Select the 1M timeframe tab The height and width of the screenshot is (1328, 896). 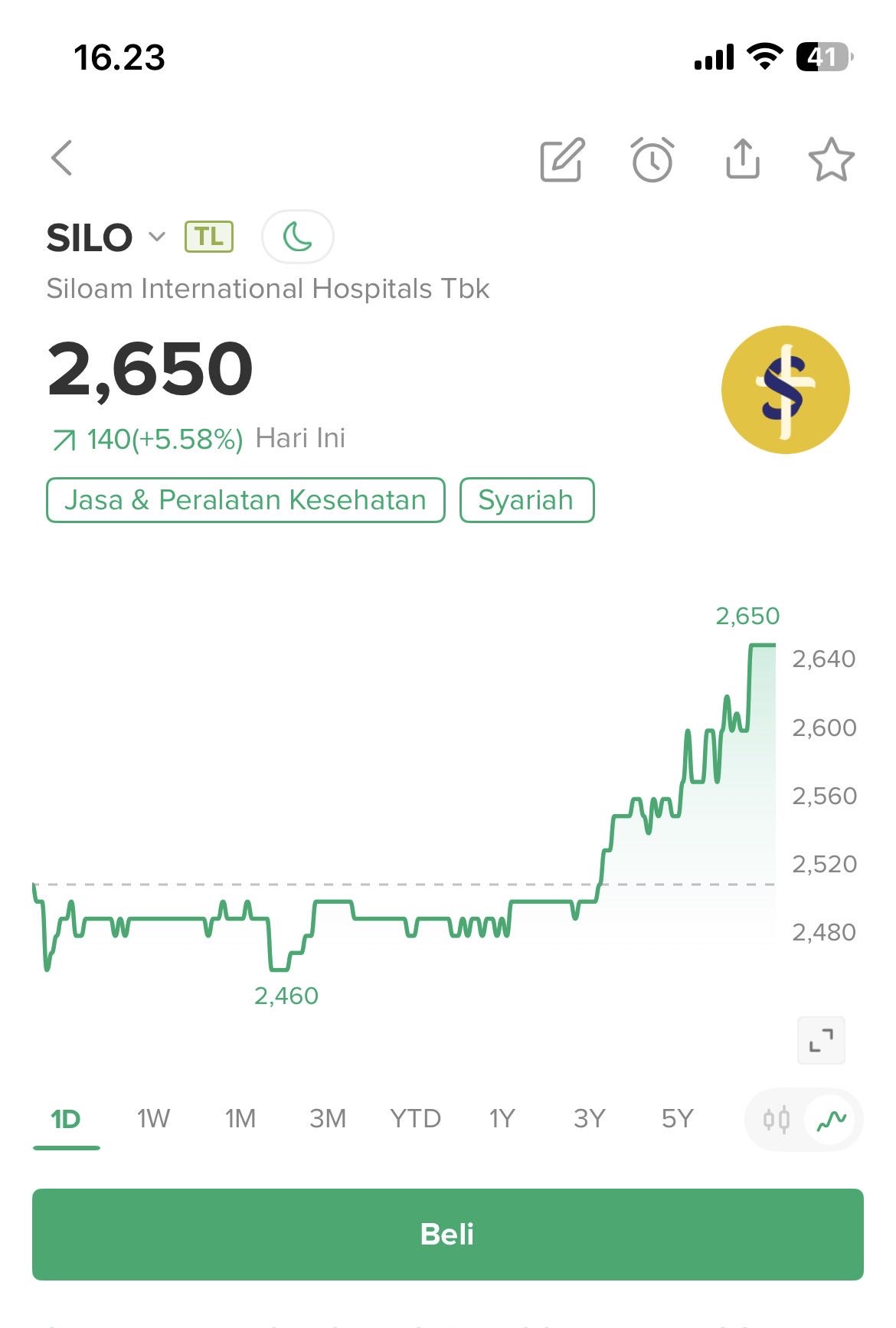(x=240, y=1119)
